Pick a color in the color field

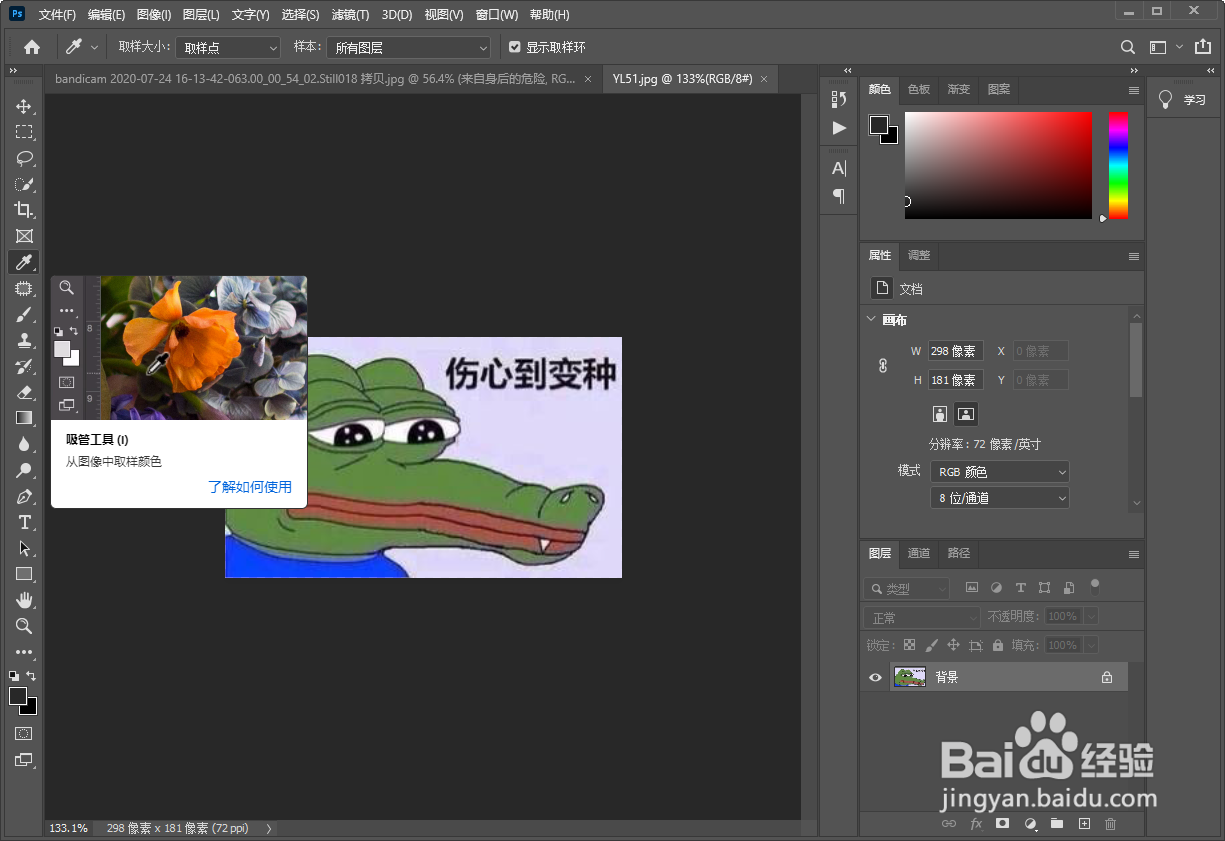coord(998,165)
